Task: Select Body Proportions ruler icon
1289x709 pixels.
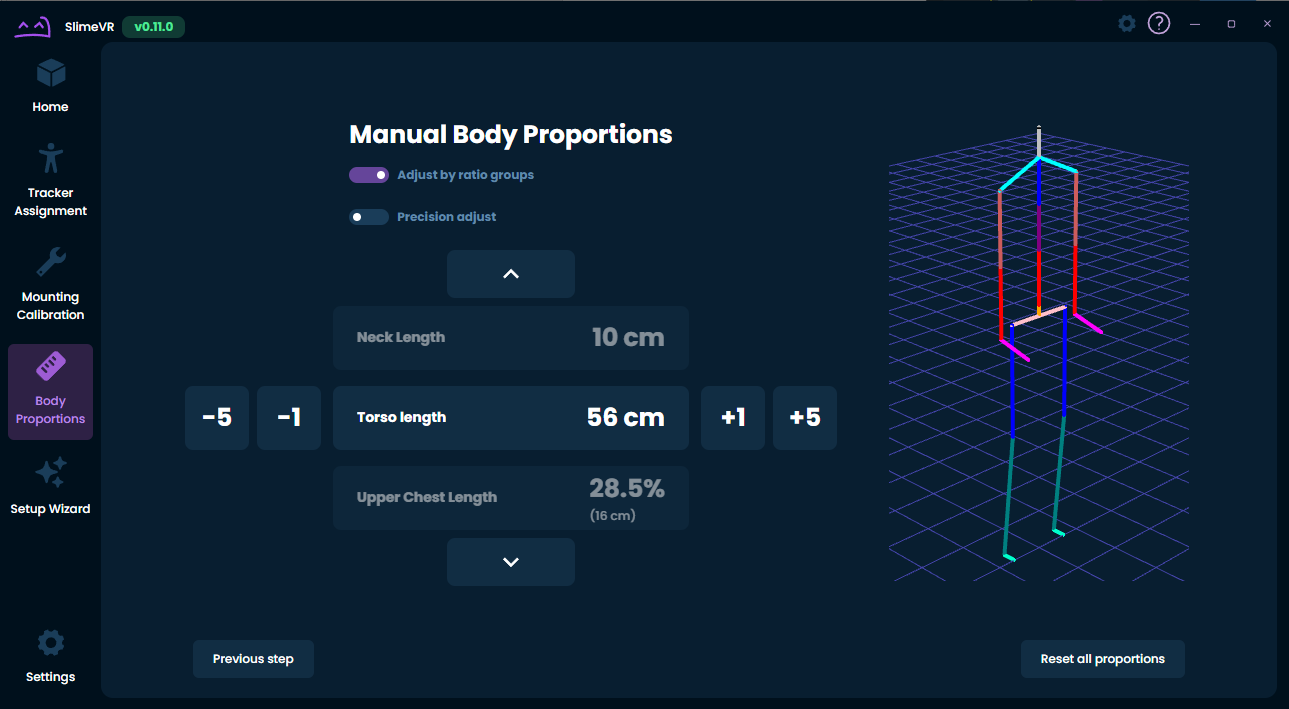Action: 50,367
